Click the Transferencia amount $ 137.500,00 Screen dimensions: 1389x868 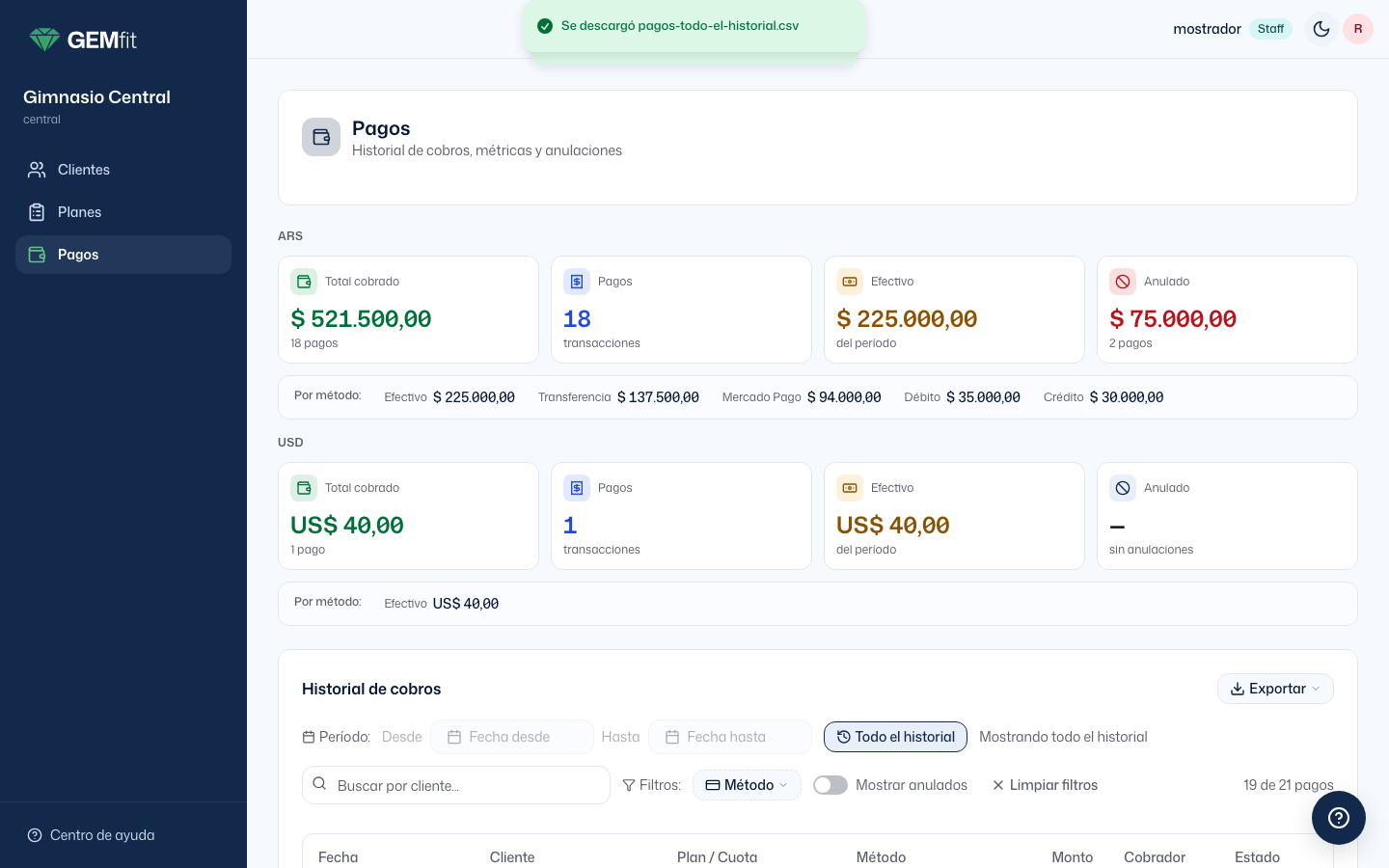coord(658,397)
